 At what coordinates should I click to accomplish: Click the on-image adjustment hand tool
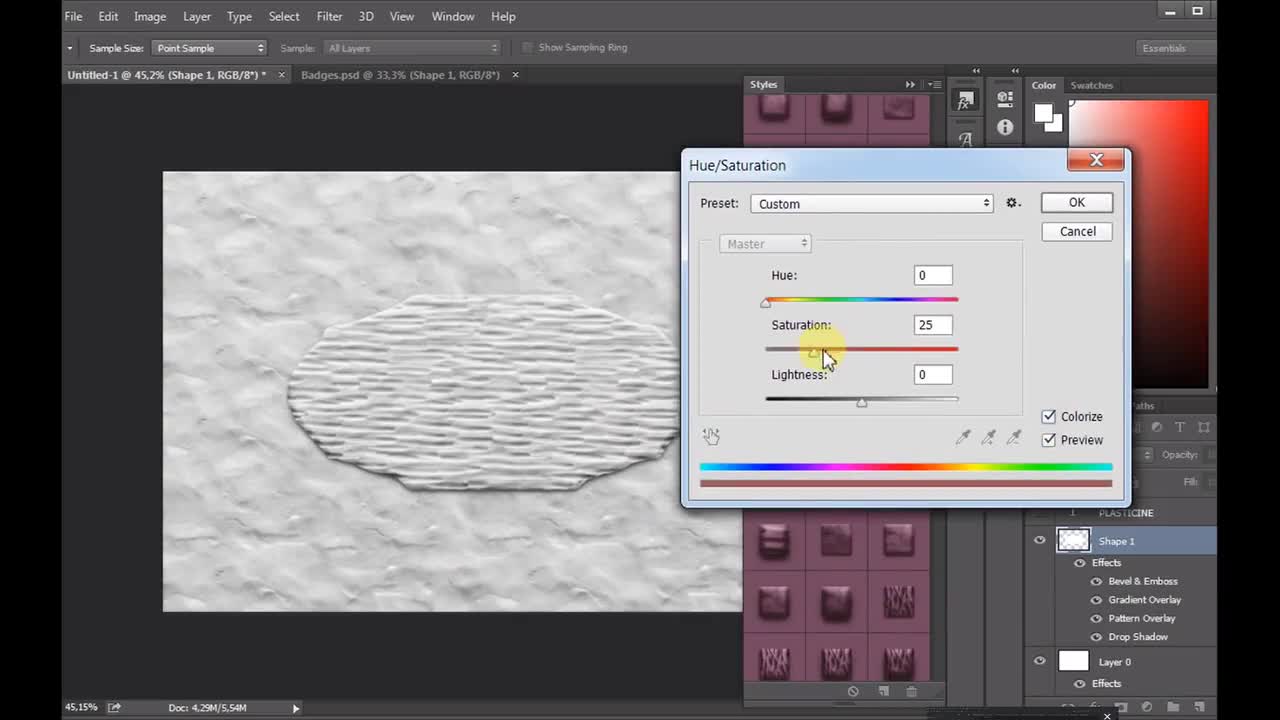[711, 437]
